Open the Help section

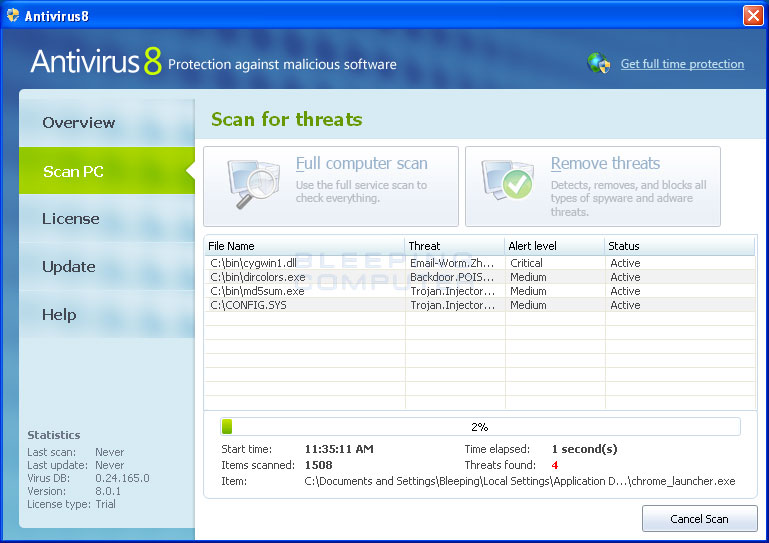click(107, 314)
